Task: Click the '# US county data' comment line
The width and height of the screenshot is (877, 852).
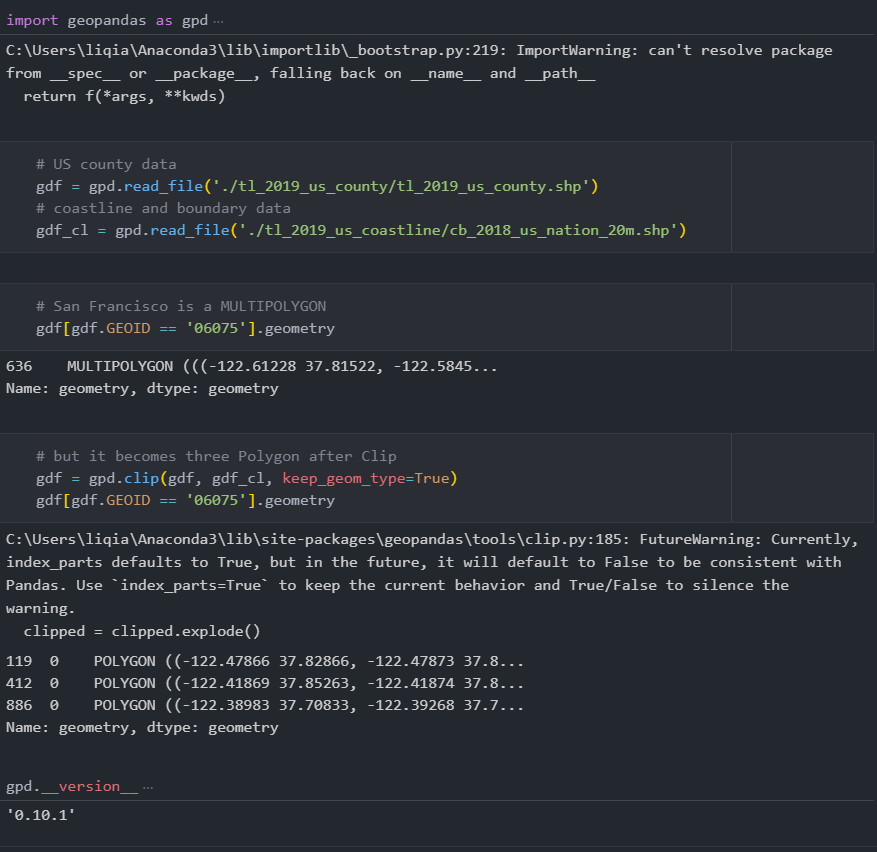Action: click(106, 163)
